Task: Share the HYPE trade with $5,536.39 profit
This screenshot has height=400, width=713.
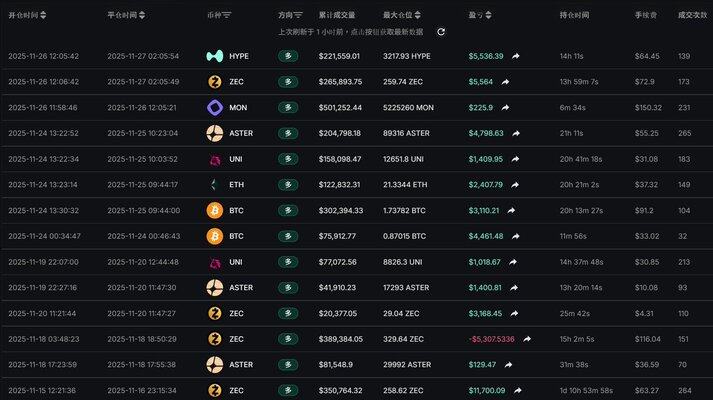Action: click(x=516, y=57)
